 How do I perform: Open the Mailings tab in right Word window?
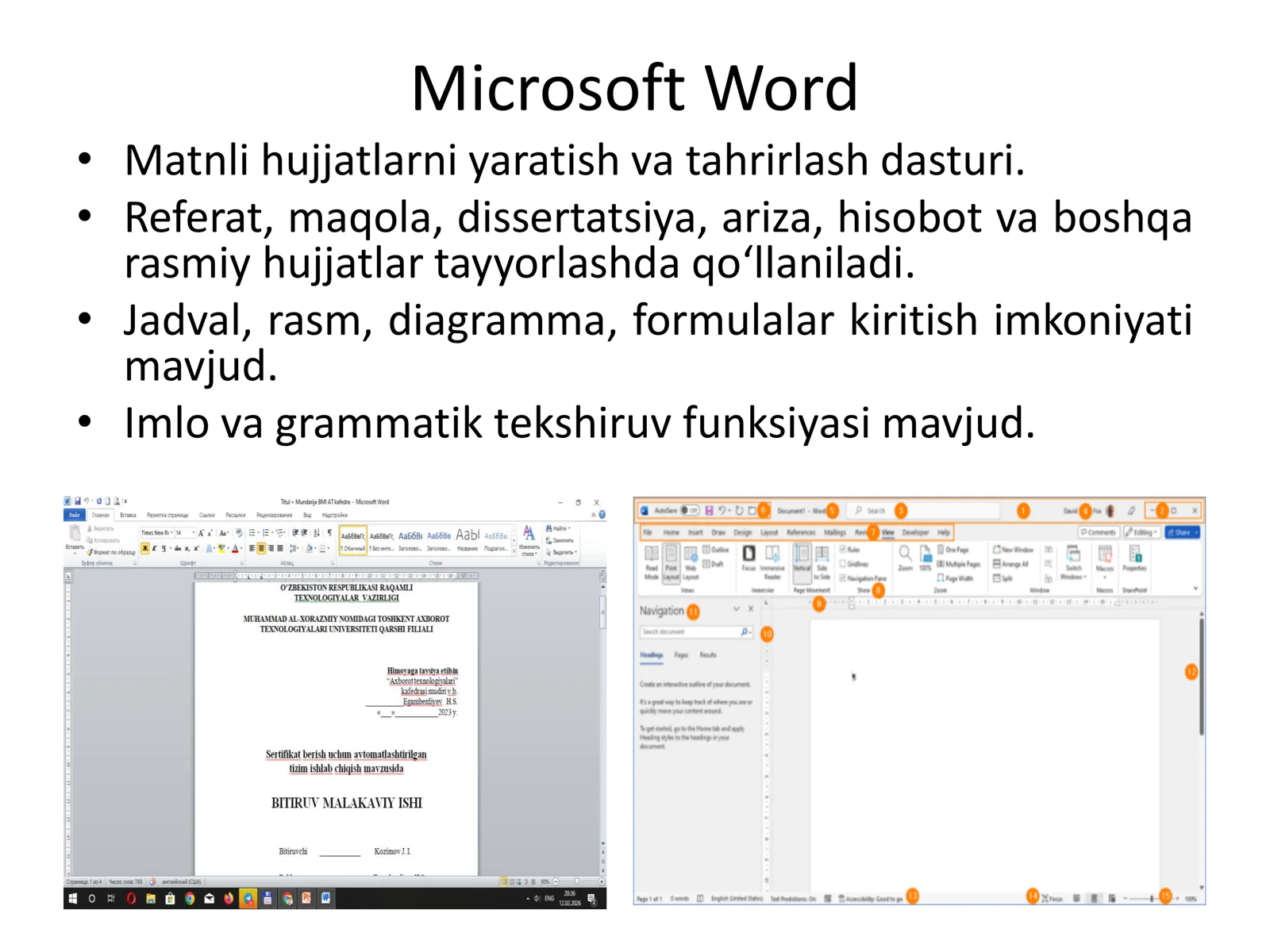835,532
